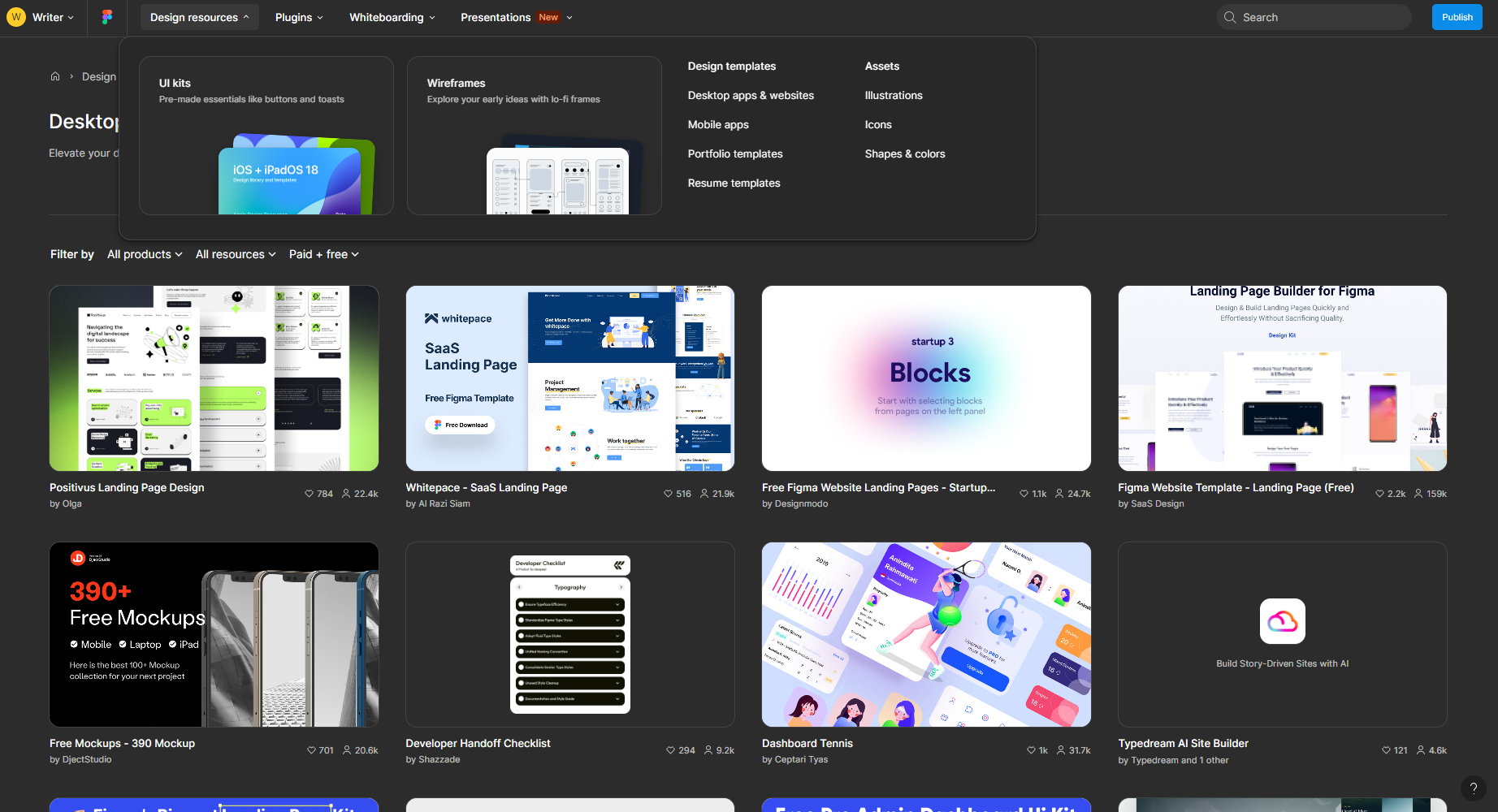Select Portfolio templates menu item
Viewport: 1498px width, 812px height.
[735, 153]
